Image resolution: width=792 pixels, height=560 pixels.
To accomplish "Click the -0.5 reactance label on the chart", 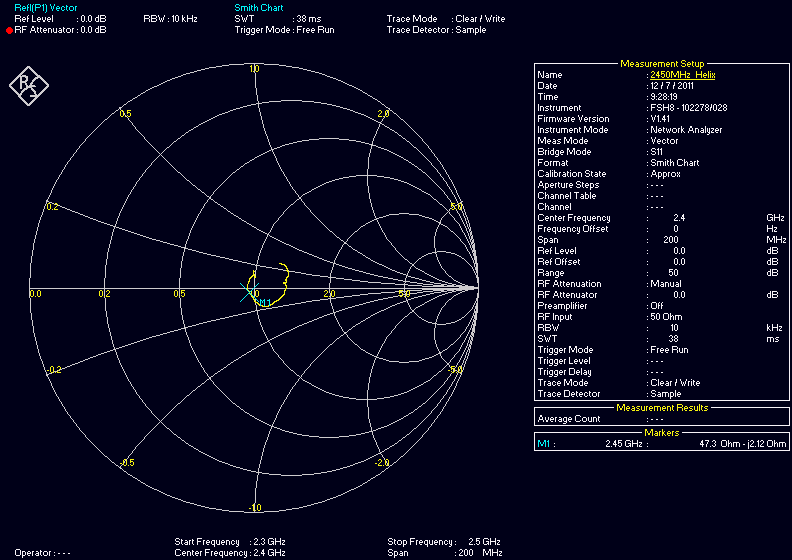I will [x=126, y=463].
